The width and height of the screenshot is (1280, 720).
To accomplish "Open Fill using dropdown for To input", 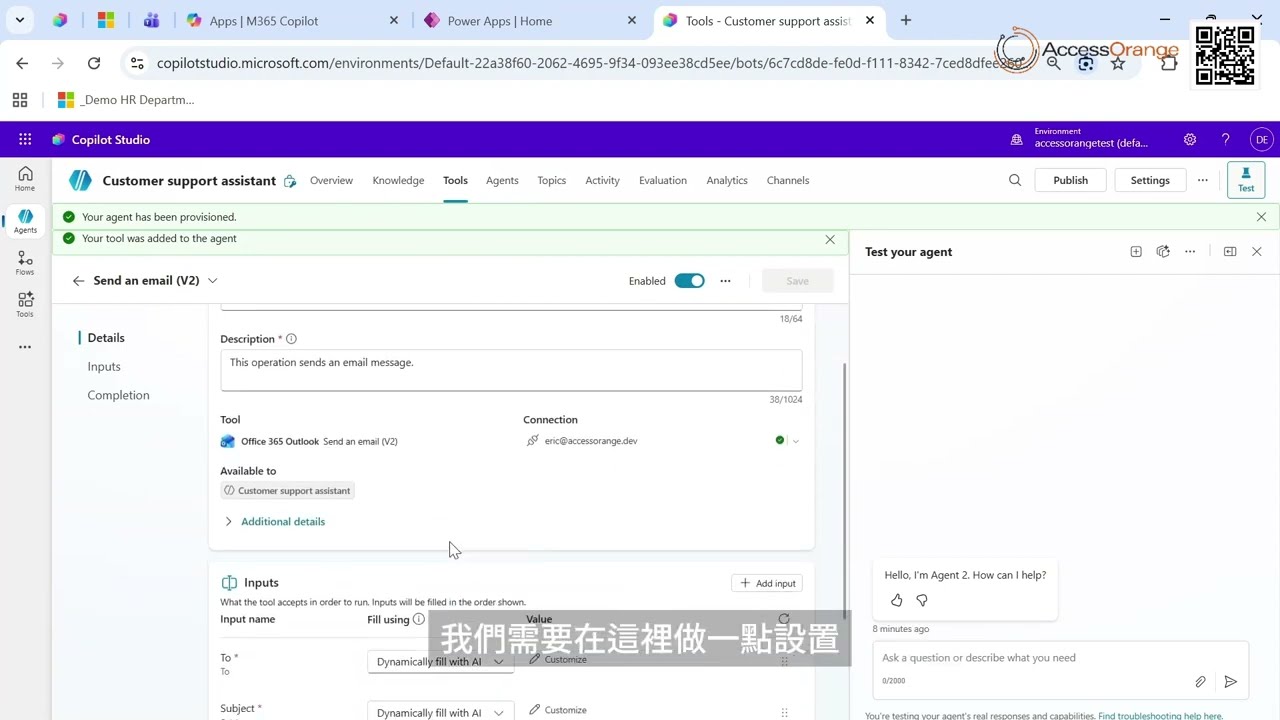I will (440, 662).
